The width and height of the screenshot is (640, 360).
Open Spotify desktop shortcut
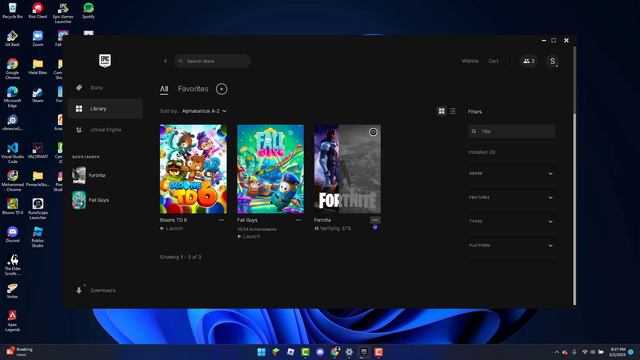(x=88, y=11)
